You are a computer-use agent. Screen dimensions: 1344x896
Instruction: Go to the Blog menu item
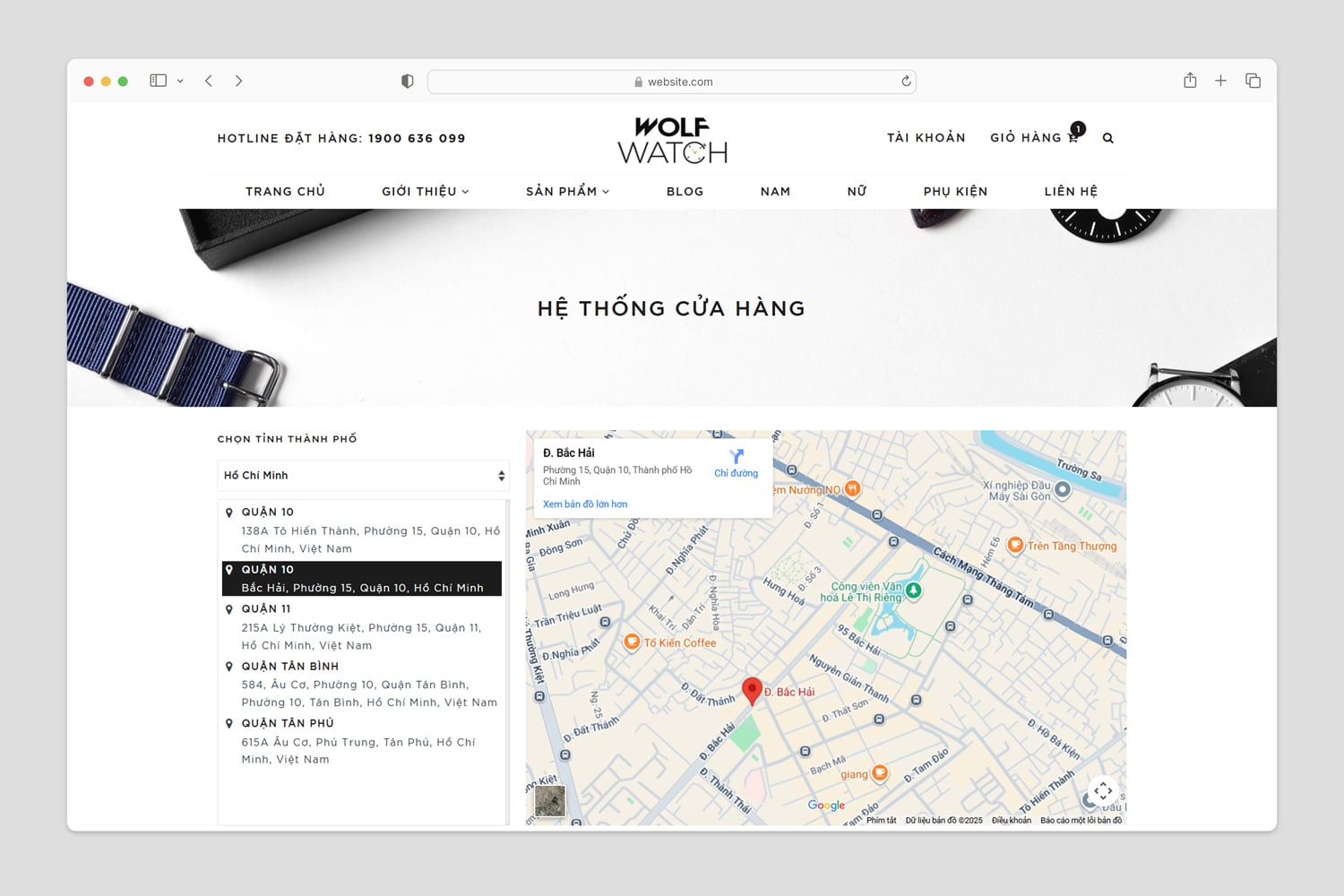click(x=685, y=192)
